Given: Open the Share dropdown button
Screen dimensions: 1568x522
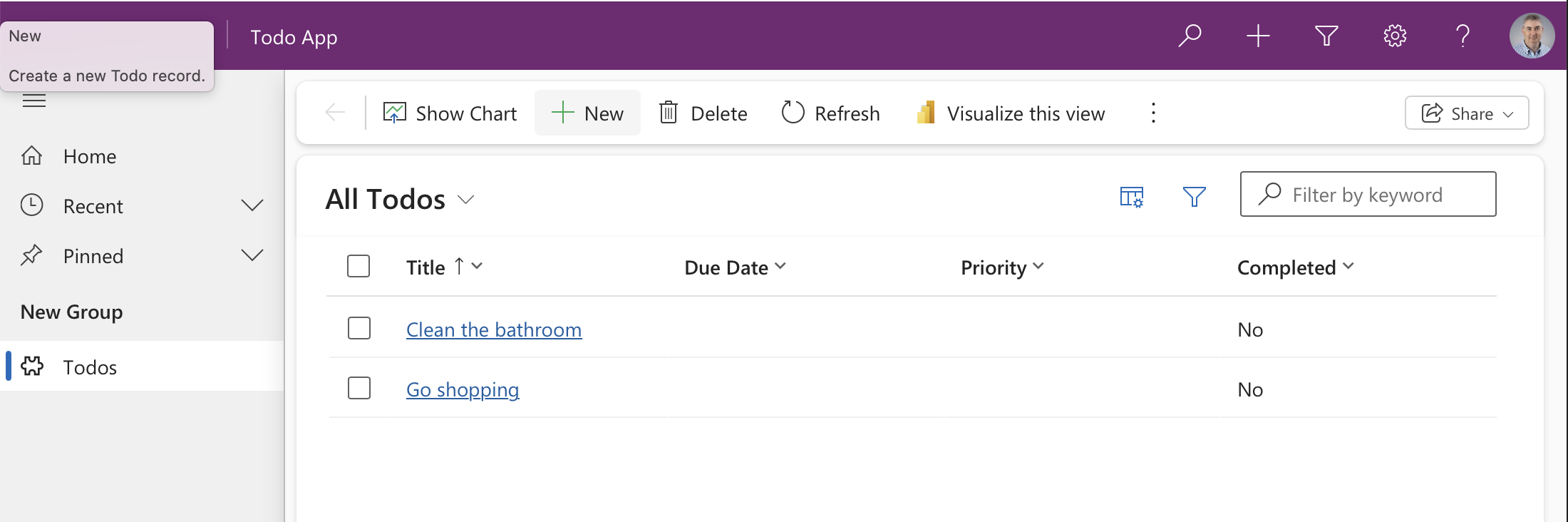Looking at the screenshot, I should [x=1467, y=113].
